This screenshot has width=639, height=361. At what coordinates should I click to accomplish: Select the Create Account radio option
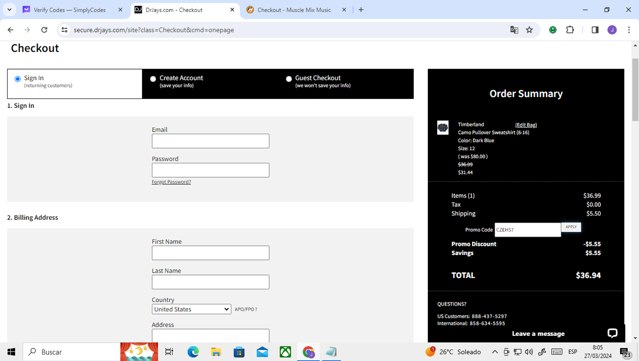tap(153, 79)
